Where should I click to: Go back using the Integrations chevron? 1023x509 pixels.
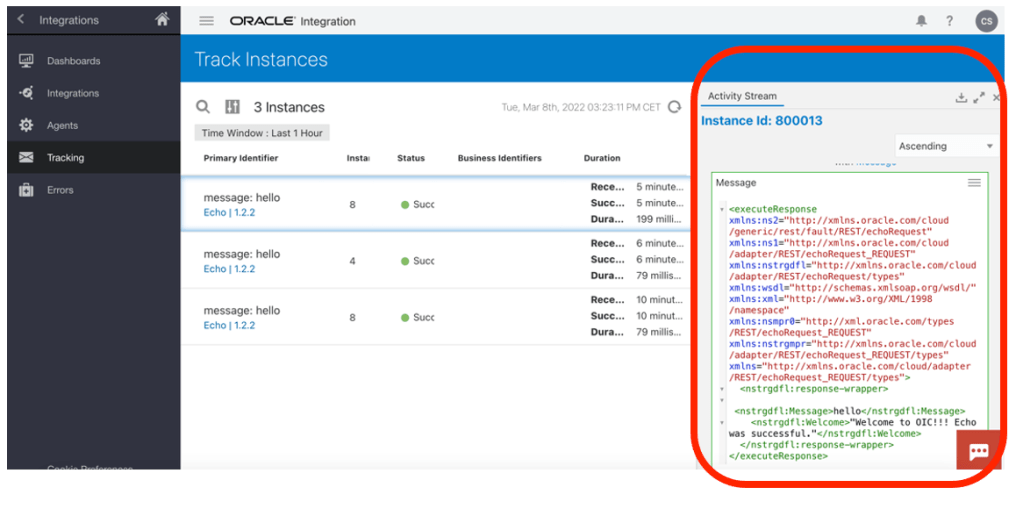tap(21, 20)
